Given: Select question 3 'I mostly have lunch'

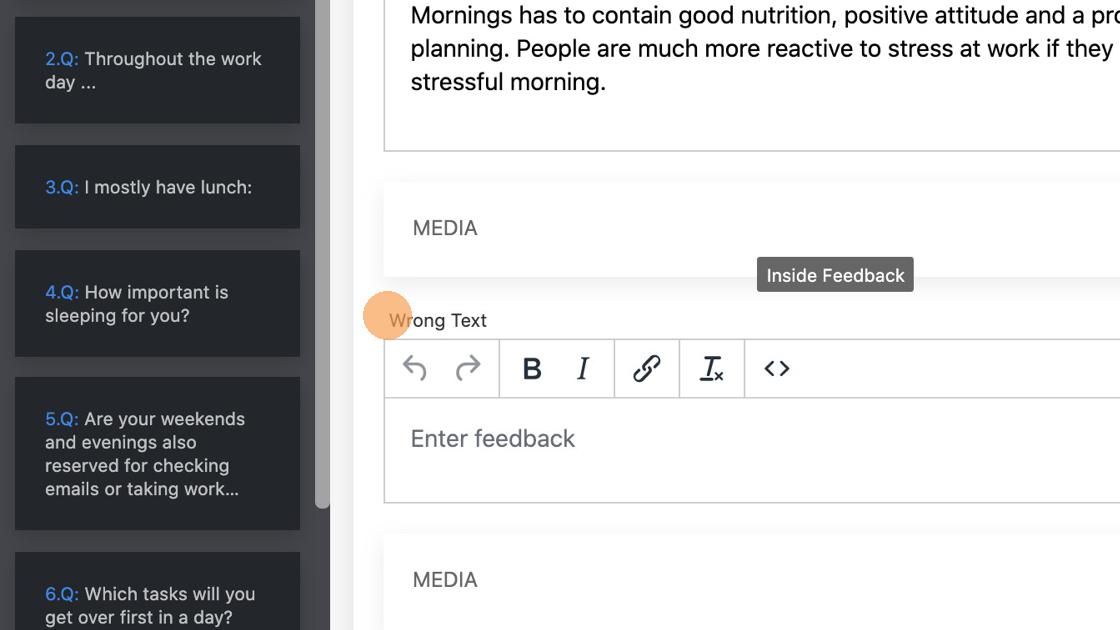Looking at the screenshot, I should [157, 187].
